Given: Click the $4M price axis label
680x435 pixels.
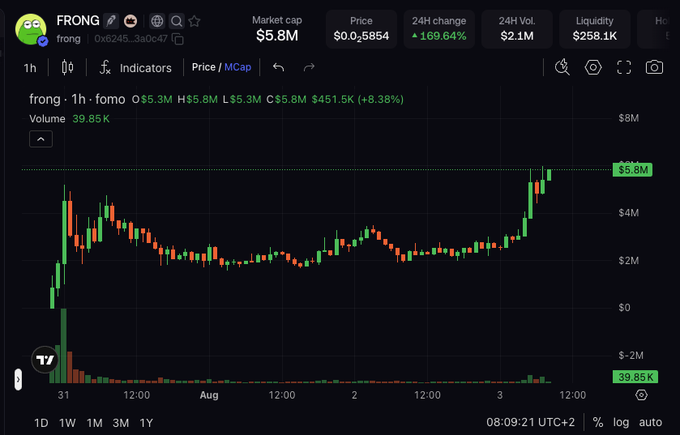Looking at the screenshot, I should click(x=628, y=213).
